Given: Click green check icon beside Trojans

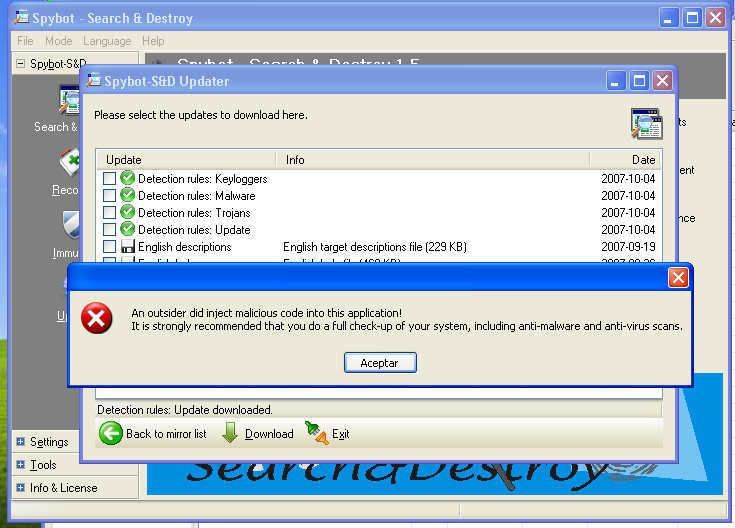Looking at the screenshot, I should [128, 212].
